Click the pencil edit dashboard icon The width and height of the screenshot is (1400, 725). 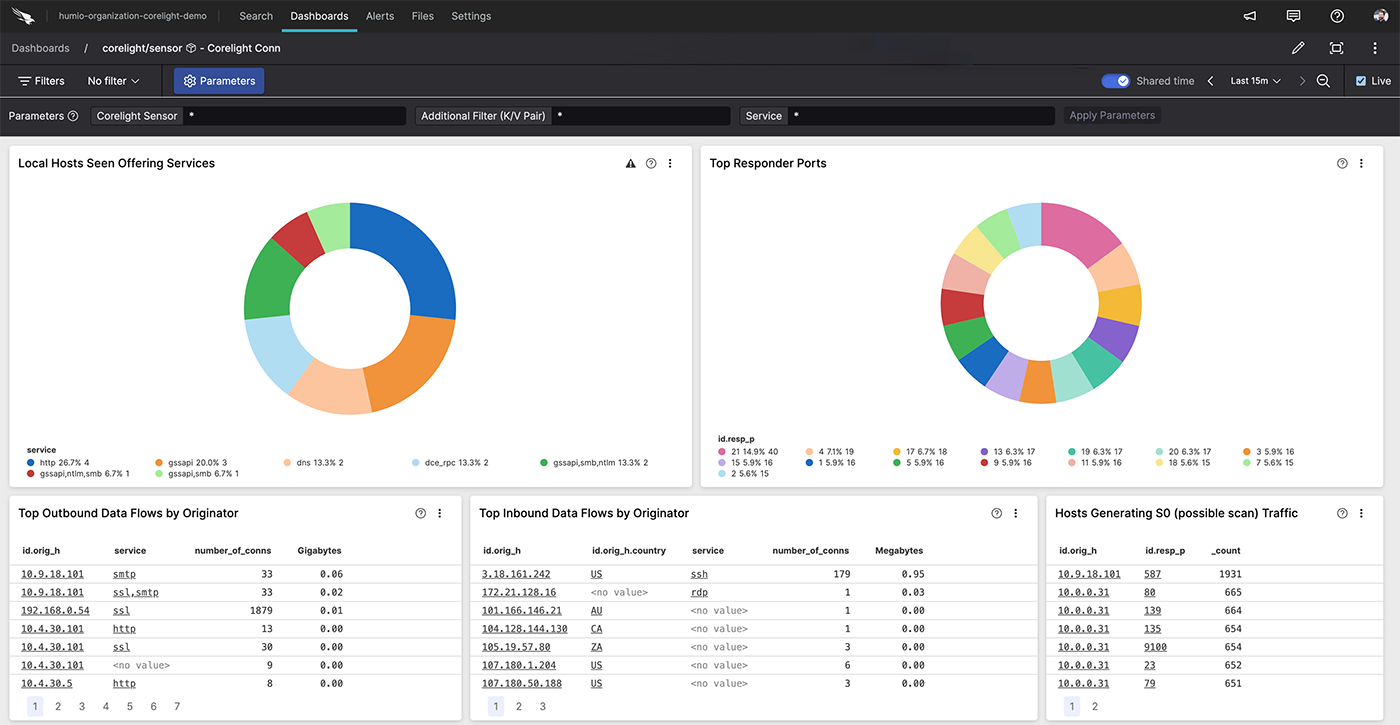(x=1298, y=48)
